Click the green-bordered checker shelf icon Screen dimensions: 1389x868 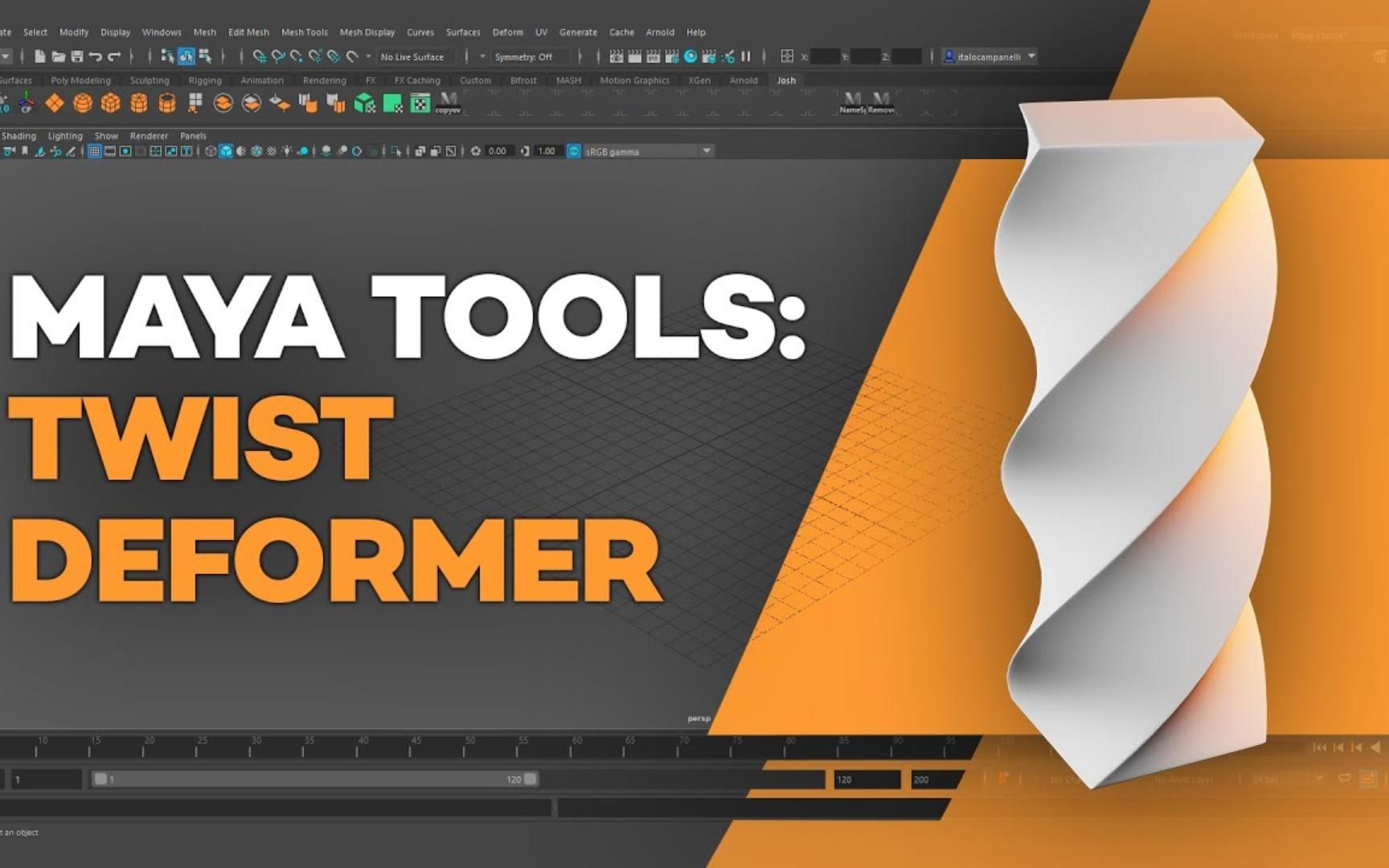[x=420, y=103]
